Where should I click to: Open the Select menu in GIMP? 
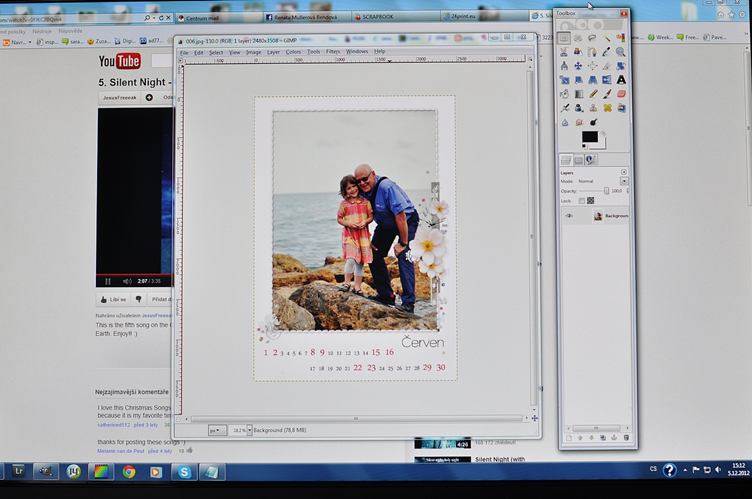[x=216, y=52]
